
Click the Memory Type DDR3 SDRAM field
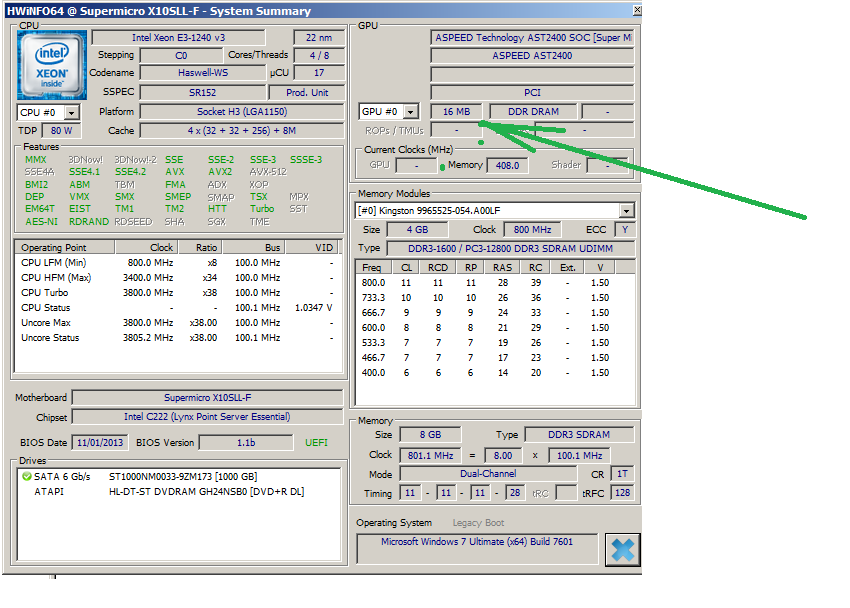[578, 435]
